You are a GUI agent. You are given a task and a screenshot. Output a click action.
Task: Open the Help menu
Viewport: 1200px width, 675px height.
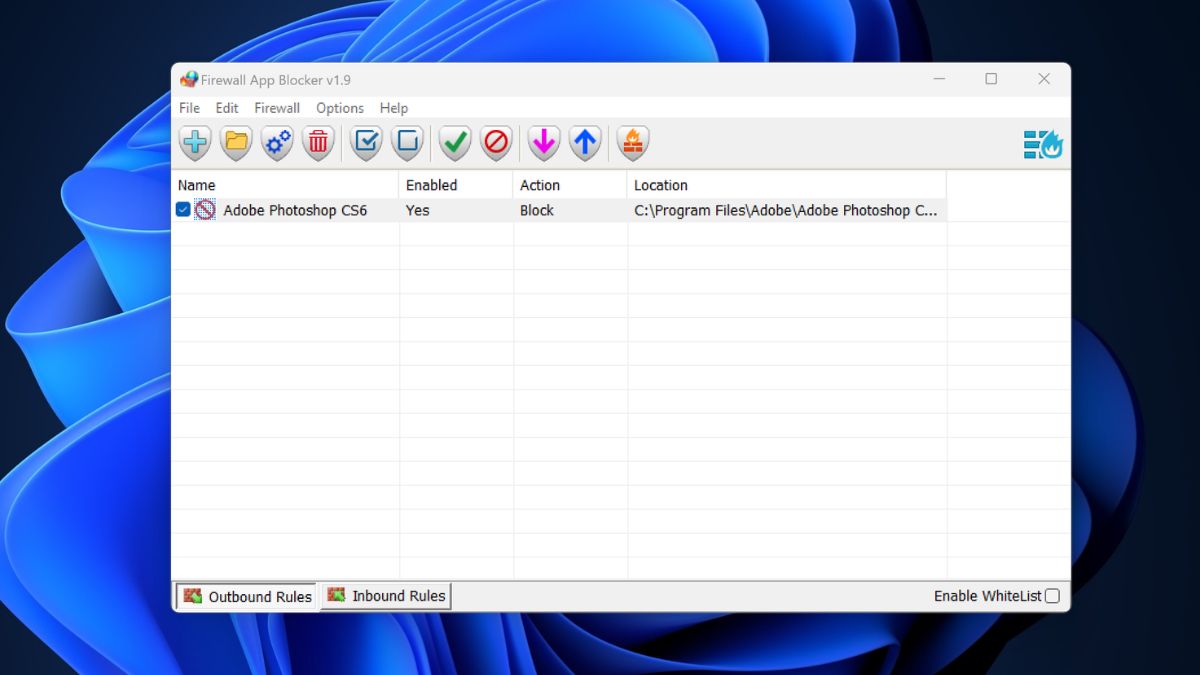[394, 108]
